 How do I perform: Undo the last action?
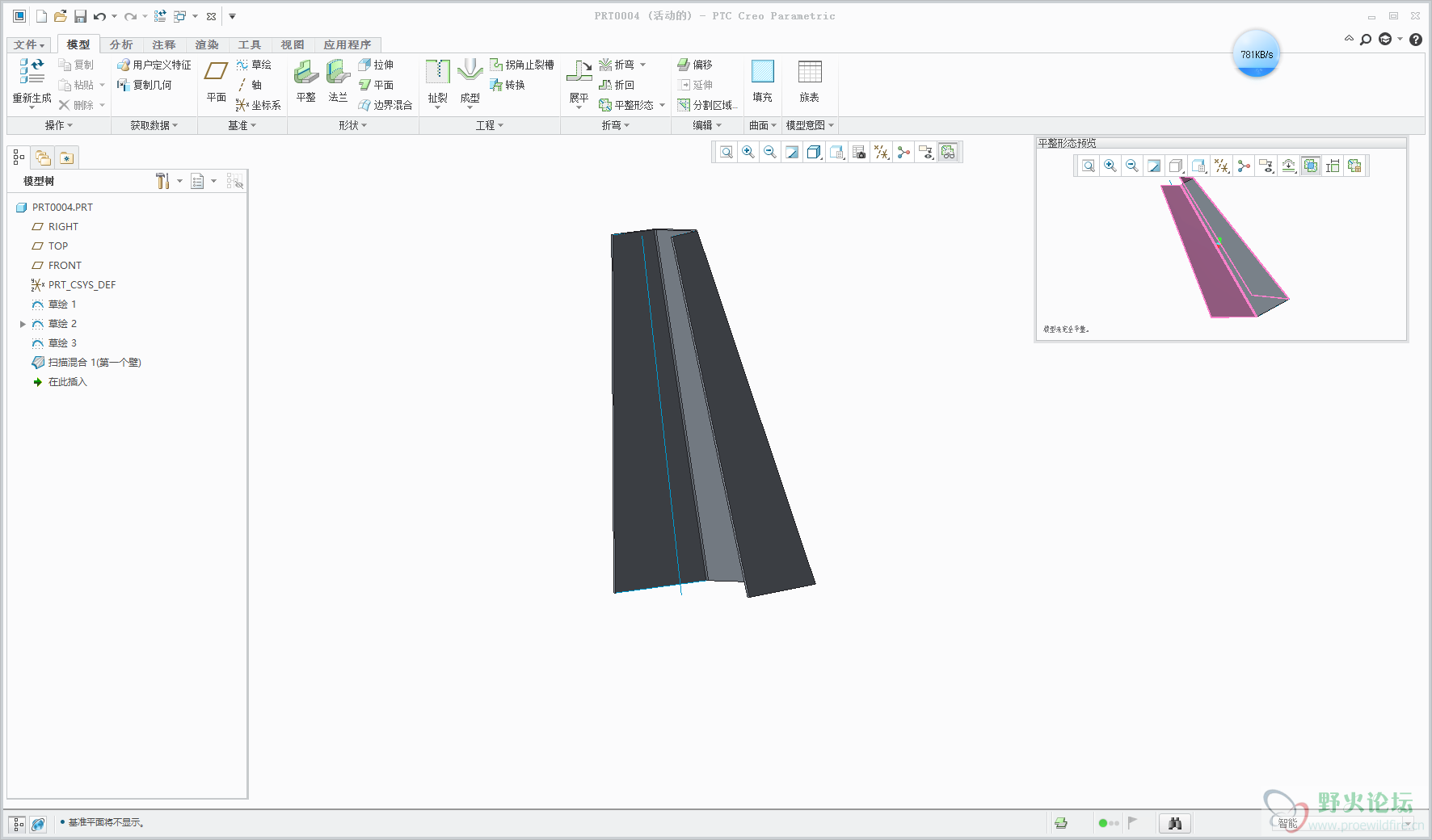(x=99, y=16)
